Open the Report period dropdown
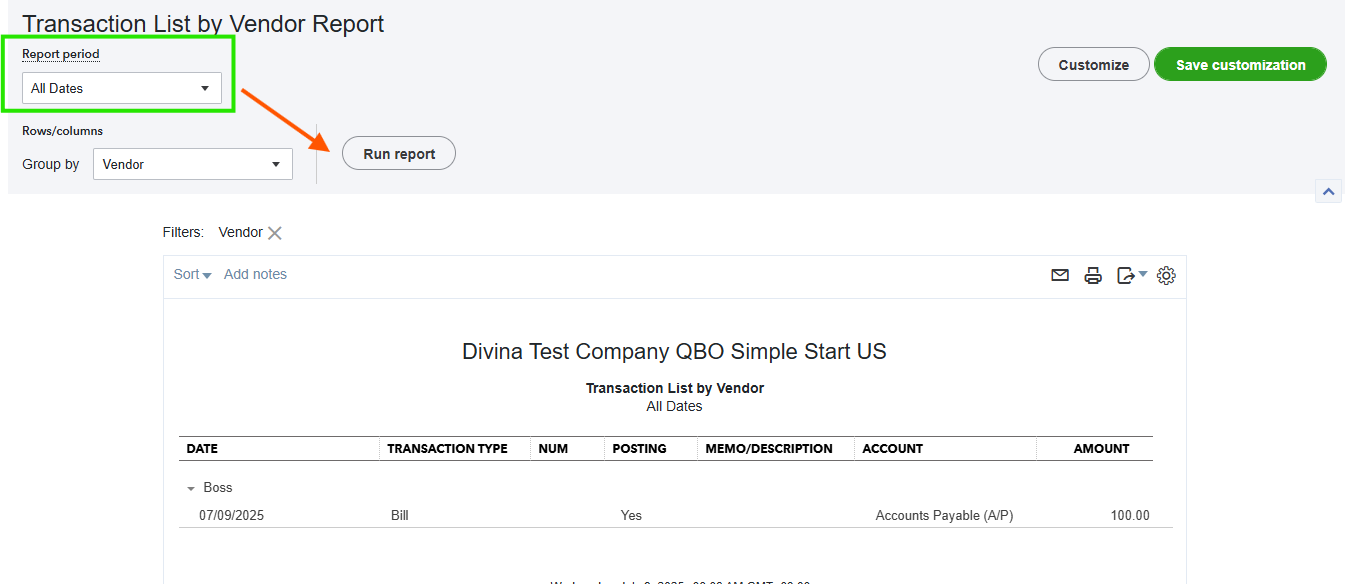The width and height of the screenshot is (1345, 584). 122,88
